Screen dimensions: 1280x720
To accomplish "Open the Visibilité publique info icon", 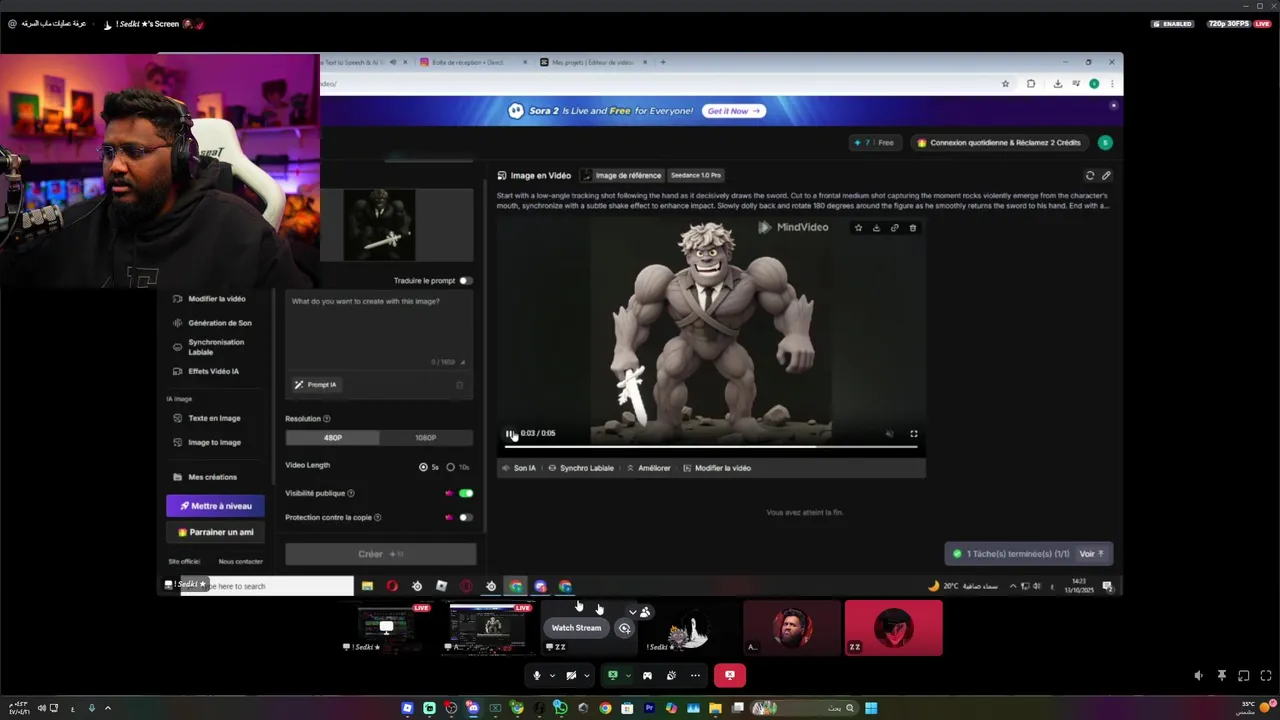I will [350, 493].
